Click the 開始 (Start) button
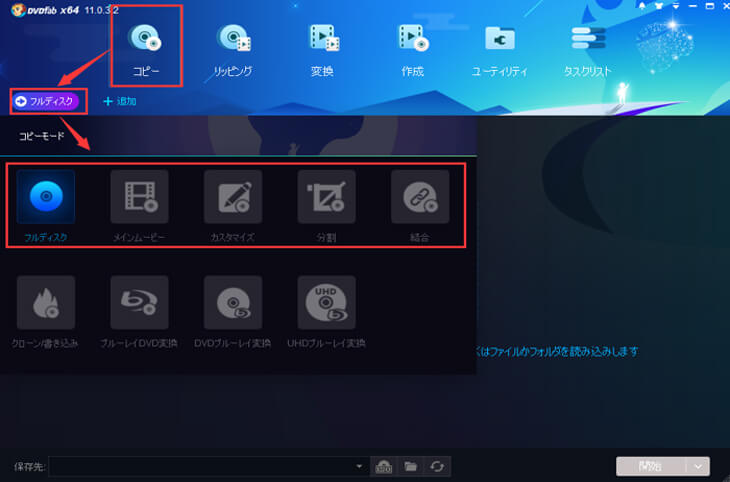This screenshot has height=482, width=730. tap(650, 466)
